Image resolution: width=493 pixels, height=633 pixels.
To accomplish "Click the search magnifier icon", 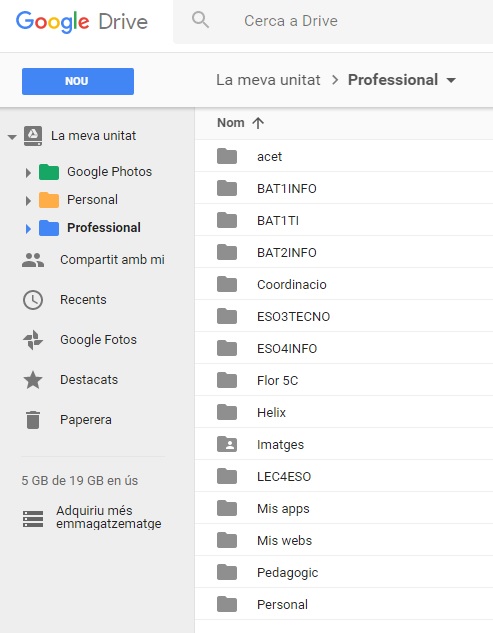I will click(x=200, y=20).
